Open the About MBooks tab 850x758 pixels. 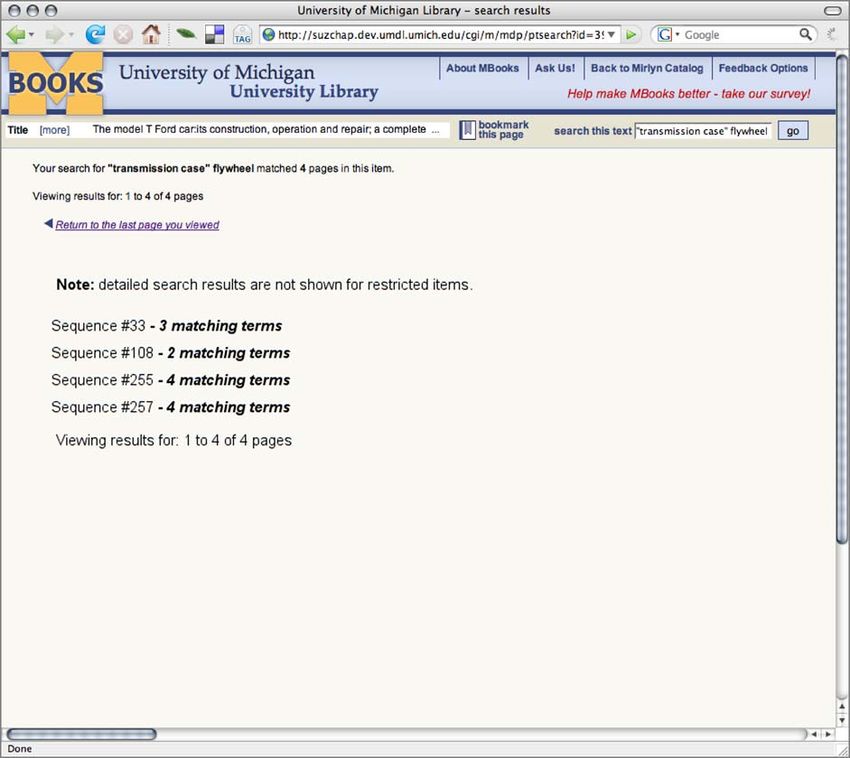click(482, 68)
